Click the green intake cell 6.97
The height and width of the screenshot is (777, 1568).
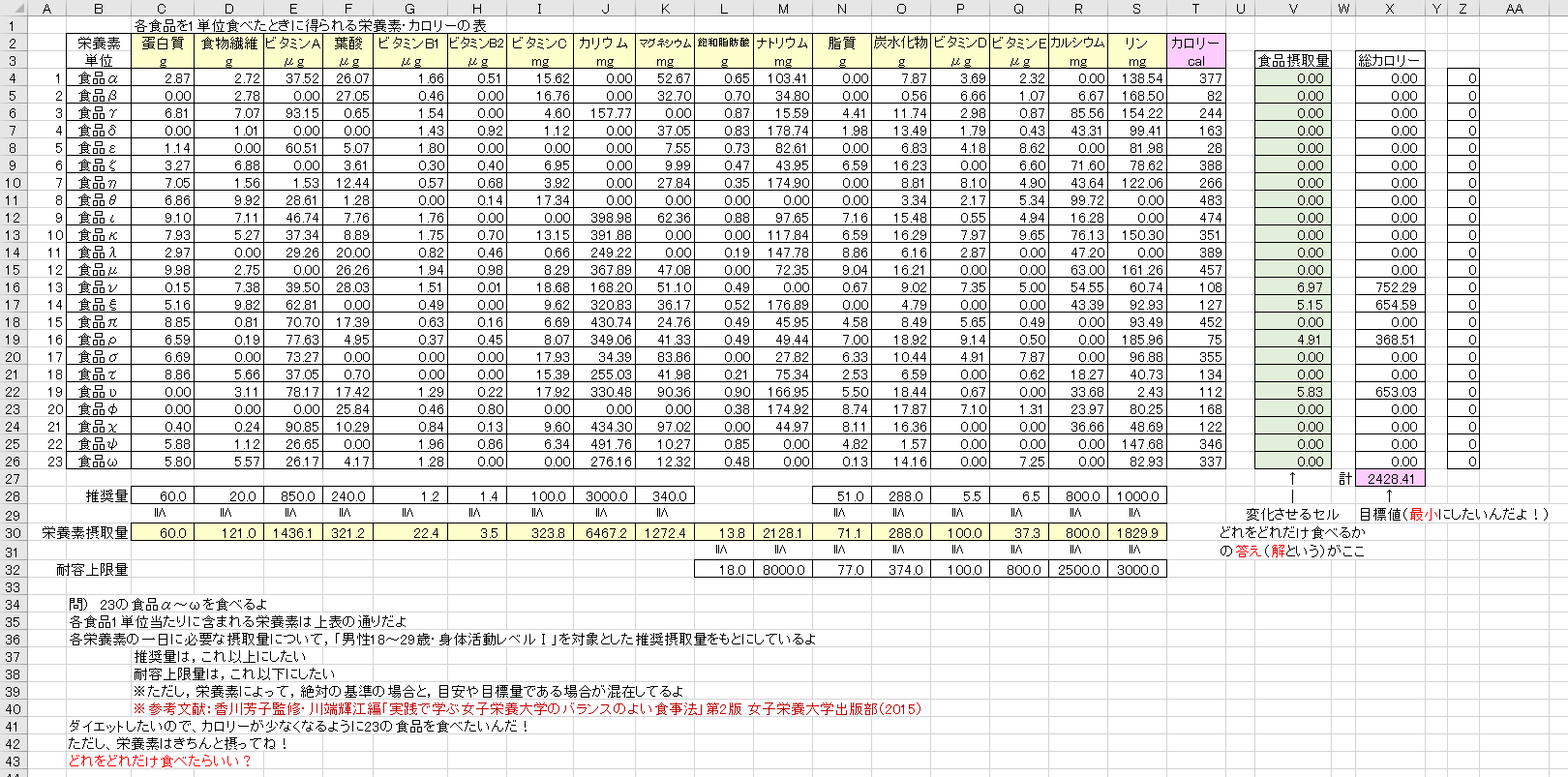click(x=1293, y=287)
